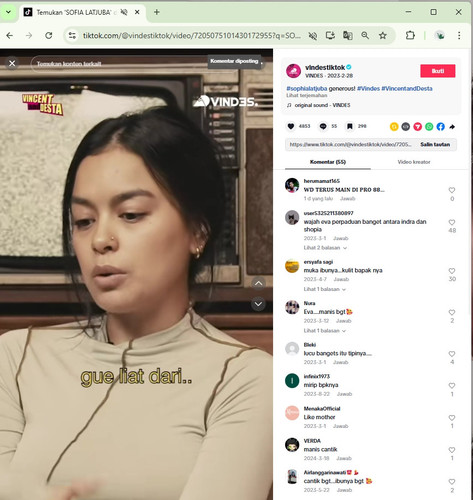Like the 'mirip bpknya' comment
Screen dimensions: 473x500
pyautogui.click(x=452, y=386)
